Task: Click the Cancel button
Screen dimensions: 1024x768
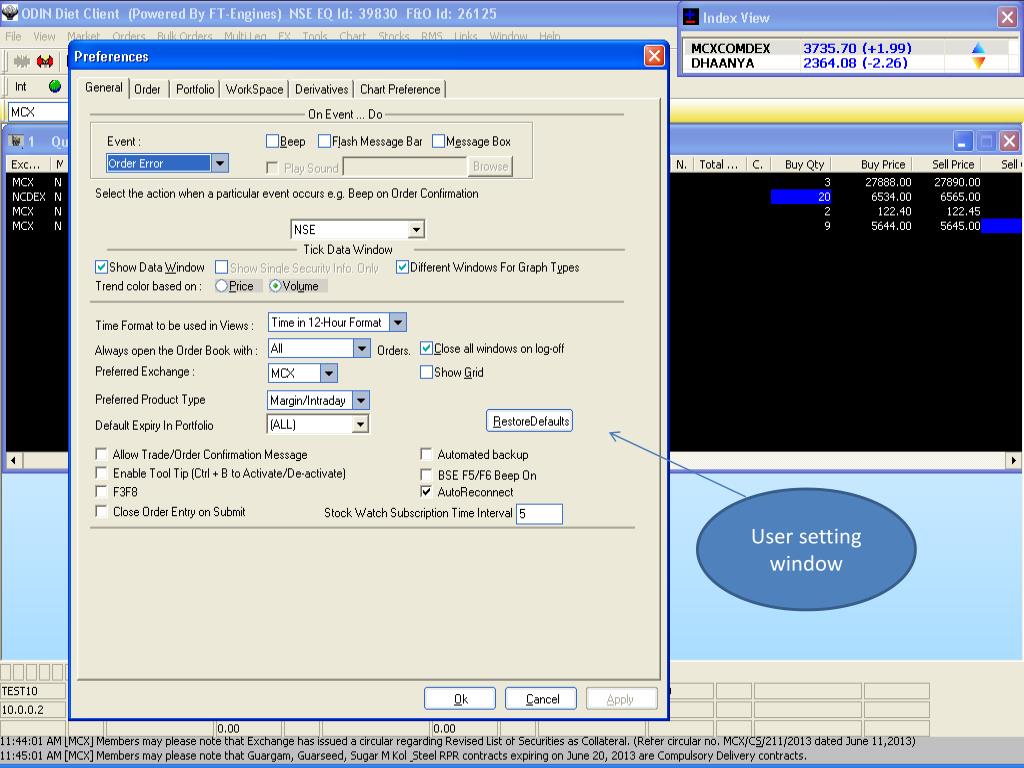Action: (542, 699)
